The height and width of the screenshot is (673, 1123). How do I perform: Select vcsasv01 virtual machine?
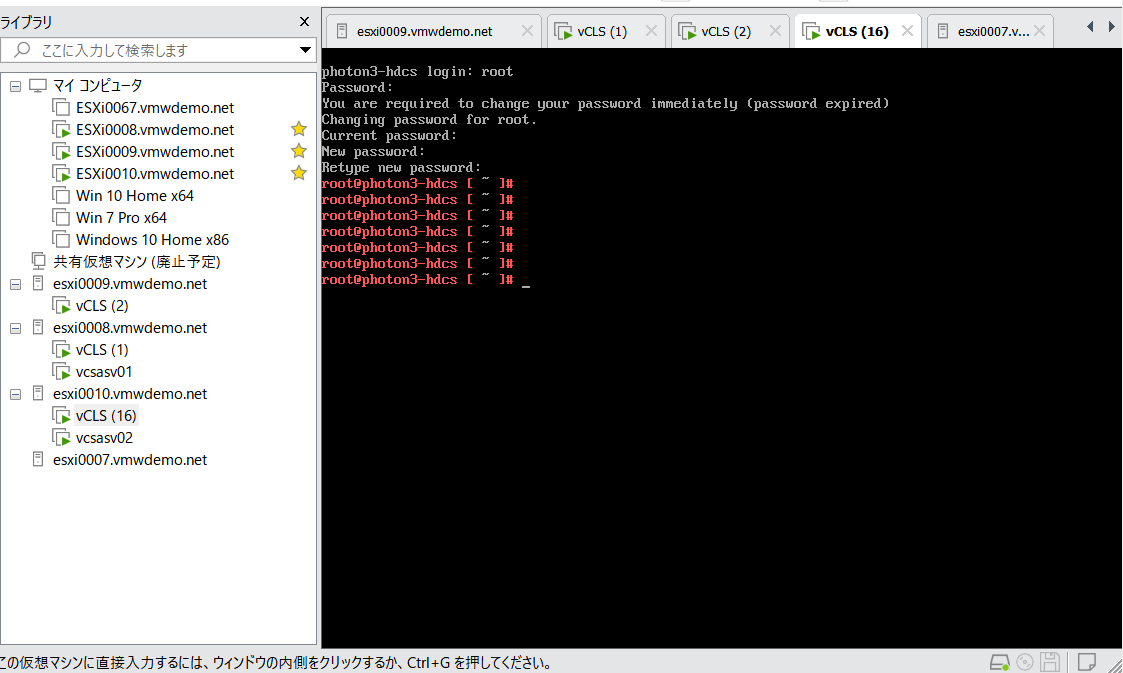click(104, 372)
